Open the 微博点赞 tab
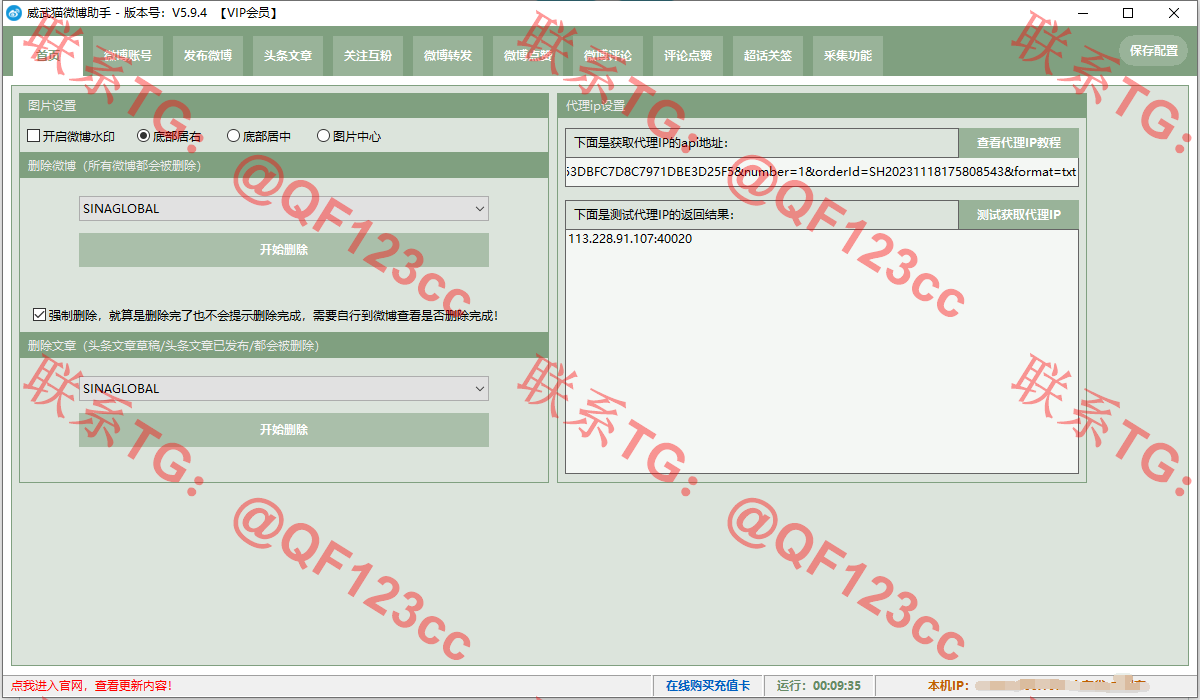The height and width of the screenshot is (700, 1200). coord(528,56)
